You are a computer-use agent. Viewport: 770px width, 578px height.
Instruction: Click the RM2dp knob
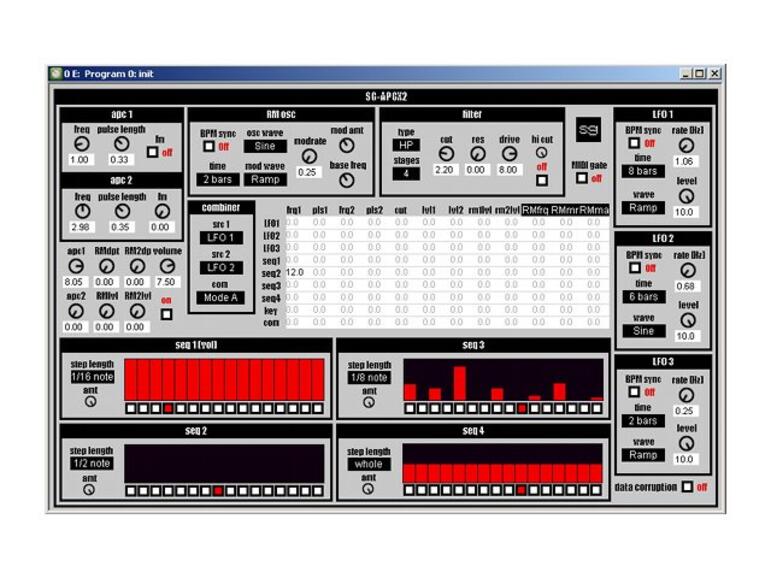[x=137, y=266]
